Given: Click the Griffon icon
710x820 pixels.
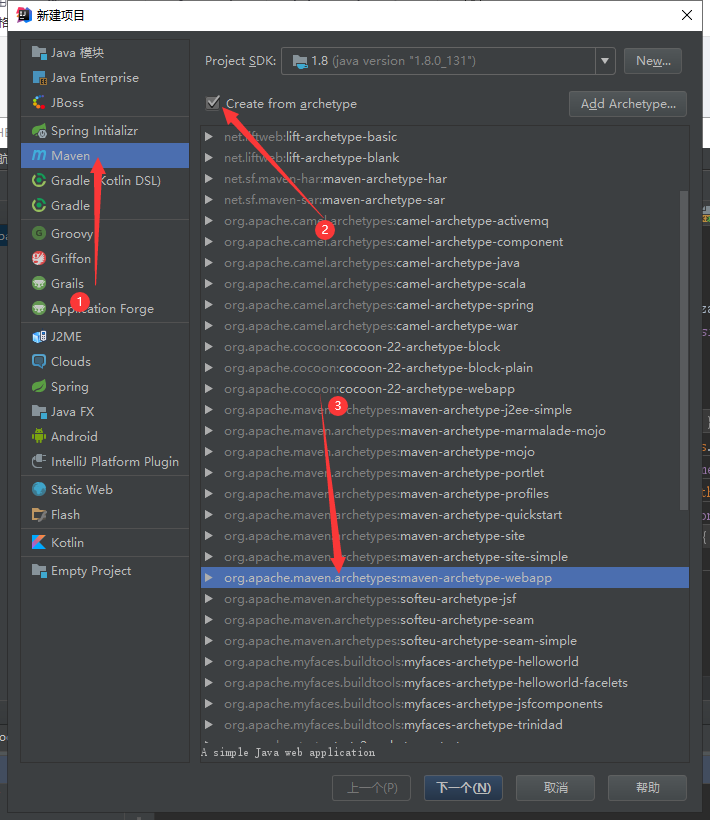Looking at the screenshot, I should [39, 258].
